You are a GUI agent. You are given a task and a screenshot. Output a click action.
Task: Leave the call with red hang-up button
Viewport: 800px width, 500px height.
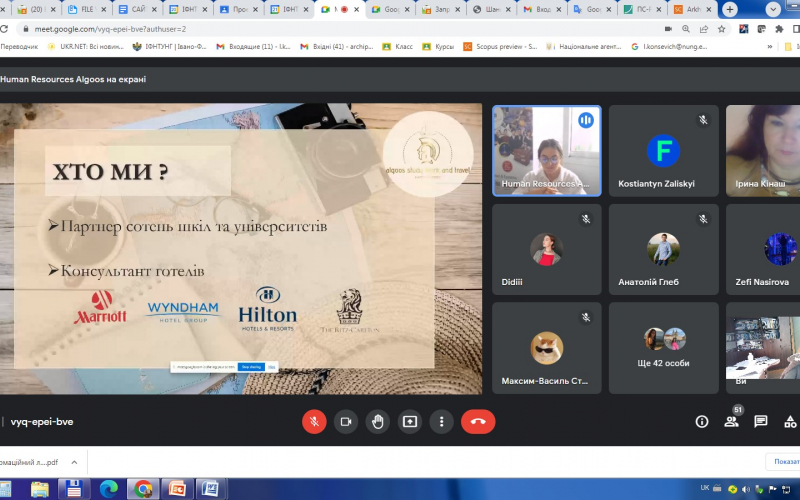(x=478, y=422)
